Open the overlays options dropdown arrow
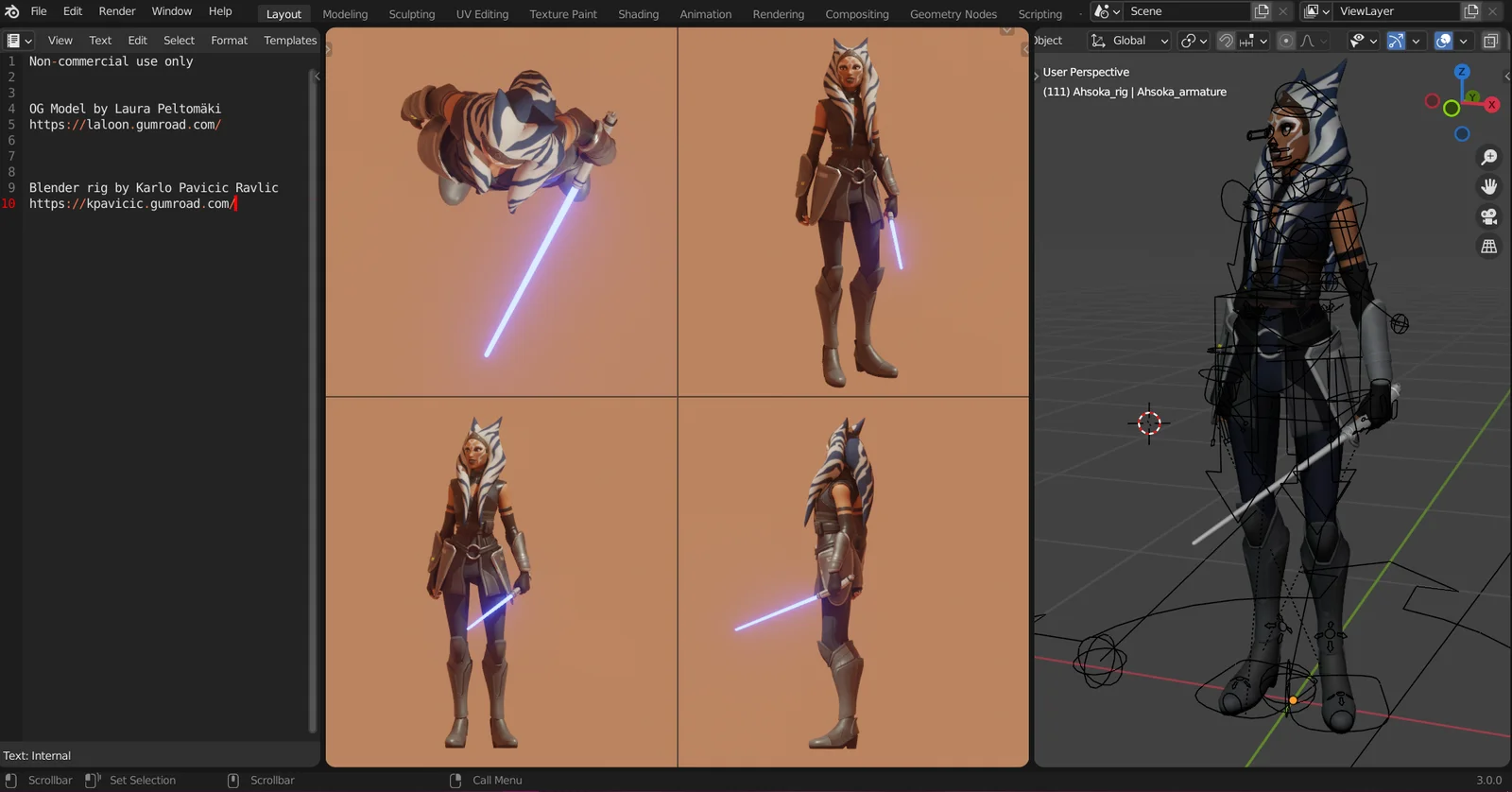This screenshot has width=1512, height=792. coord(1463,41)
